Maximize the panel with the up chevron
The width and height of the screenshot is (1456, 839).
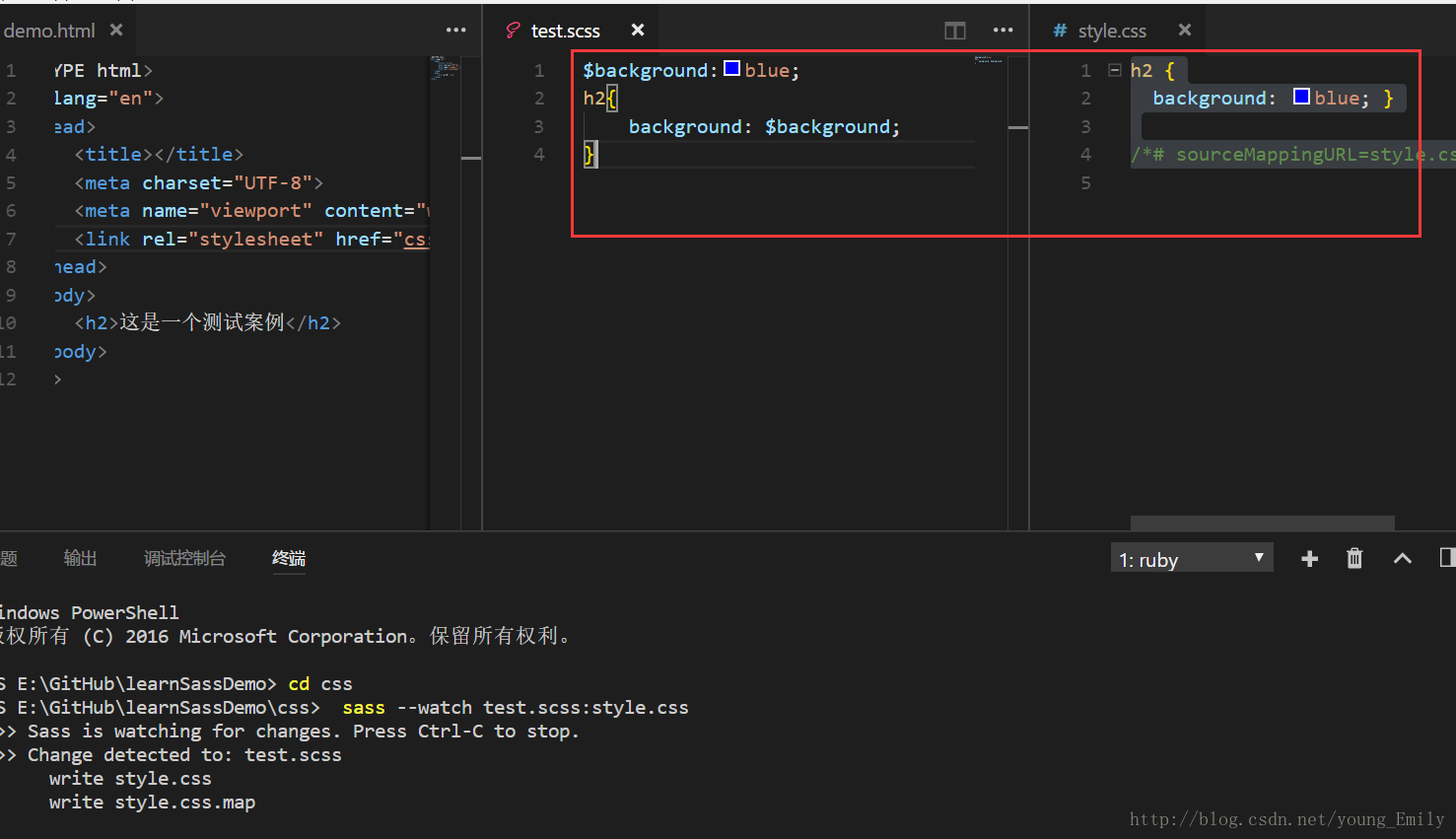pos(1402,559)
